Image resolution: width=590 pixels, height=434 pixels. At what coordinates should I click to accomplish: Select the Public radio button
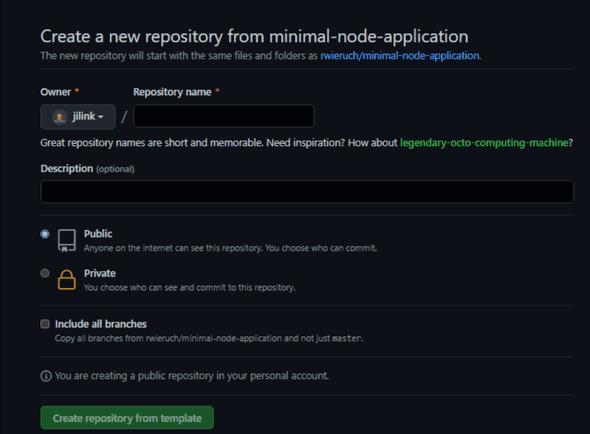click(x=45, y=234)
